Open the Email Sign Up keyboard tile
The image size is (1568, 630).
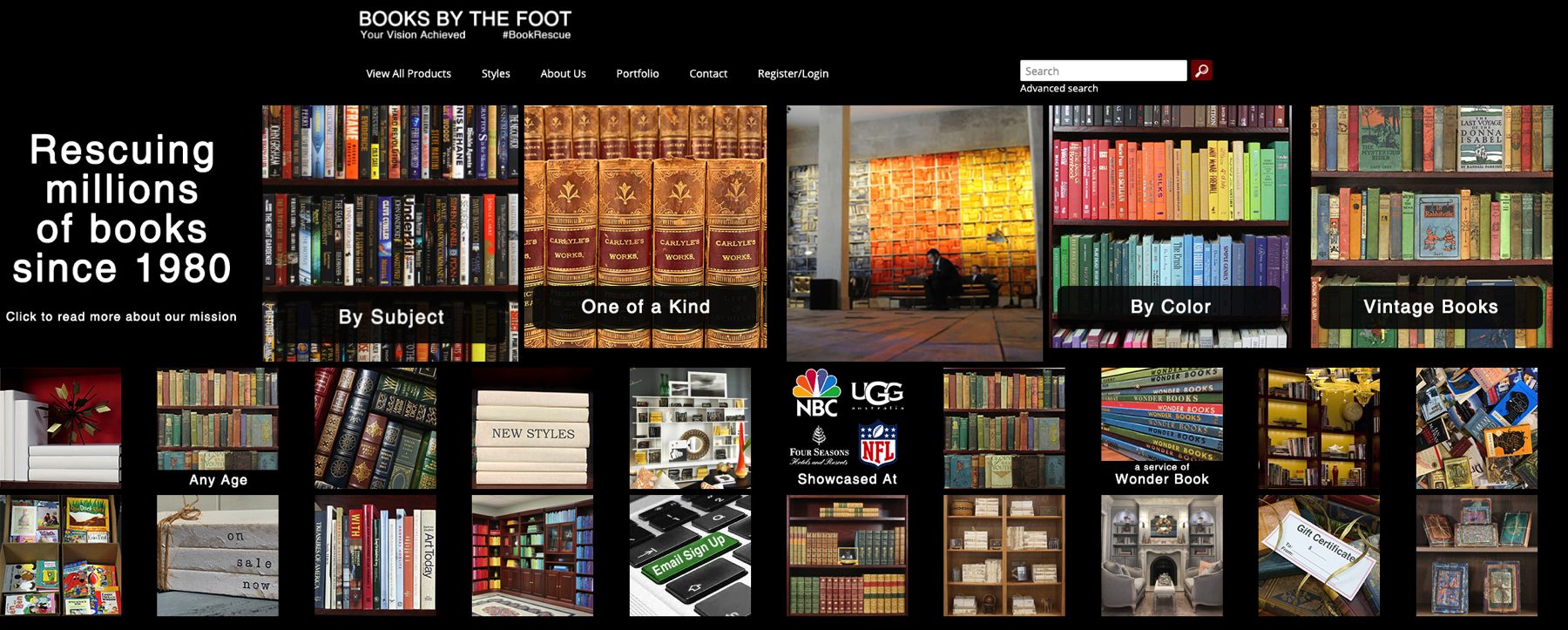pyautogui.click(x=690, y=556)
